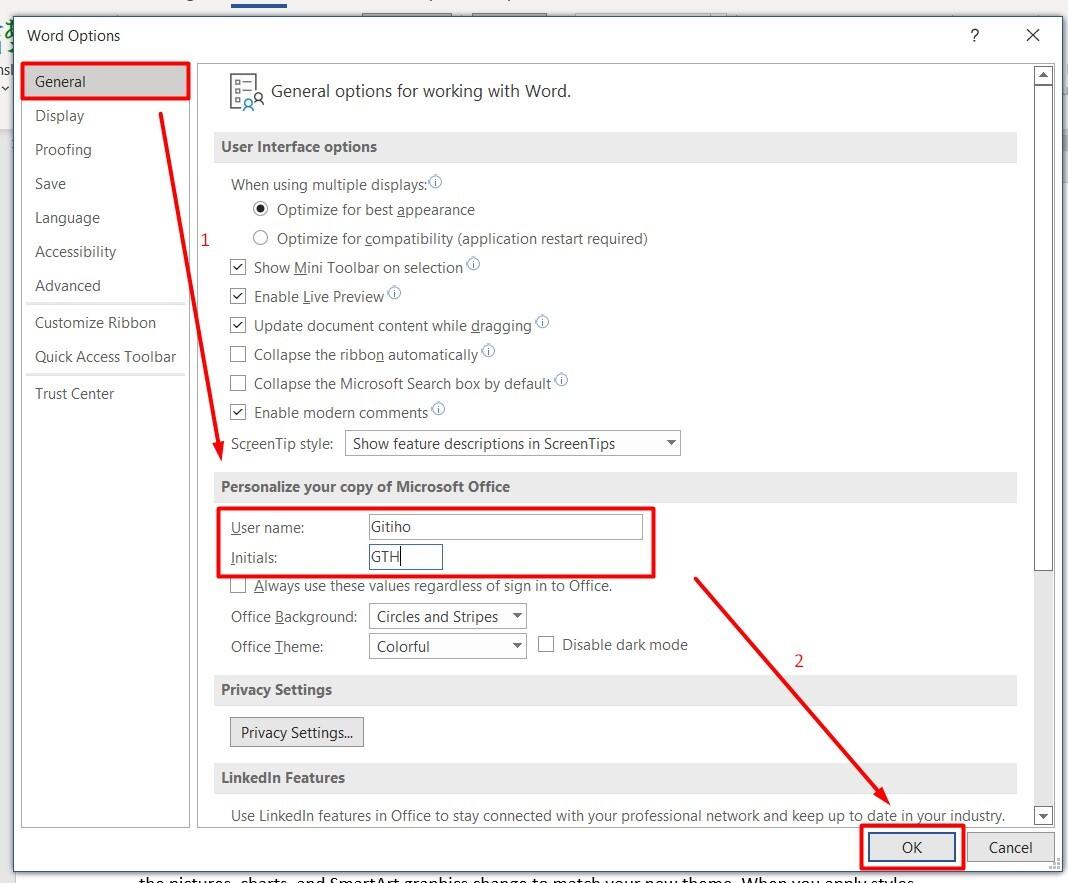Switch to the Display category
The image size is (1068, 883).
point(105,116)
